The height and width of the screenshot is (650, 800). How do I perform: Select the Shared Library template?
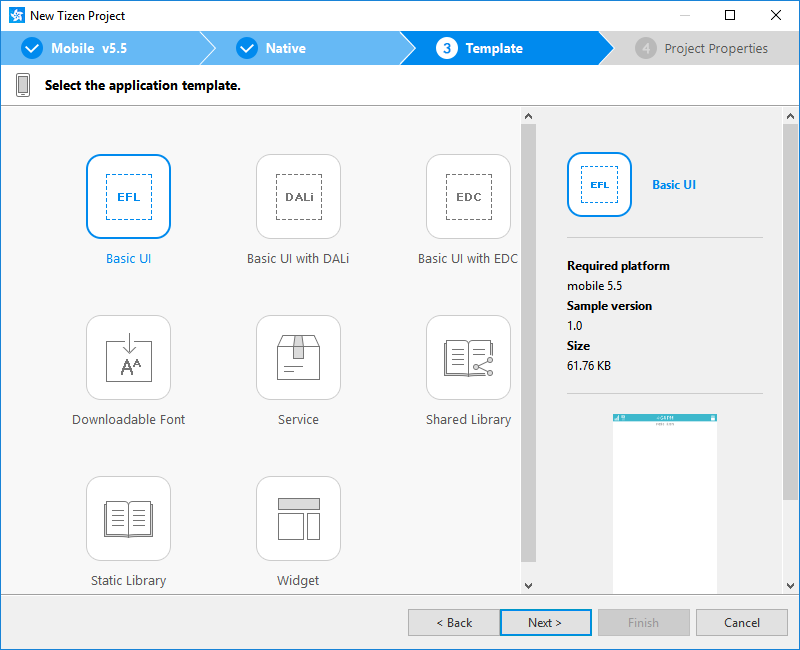(x=468, y=358)
